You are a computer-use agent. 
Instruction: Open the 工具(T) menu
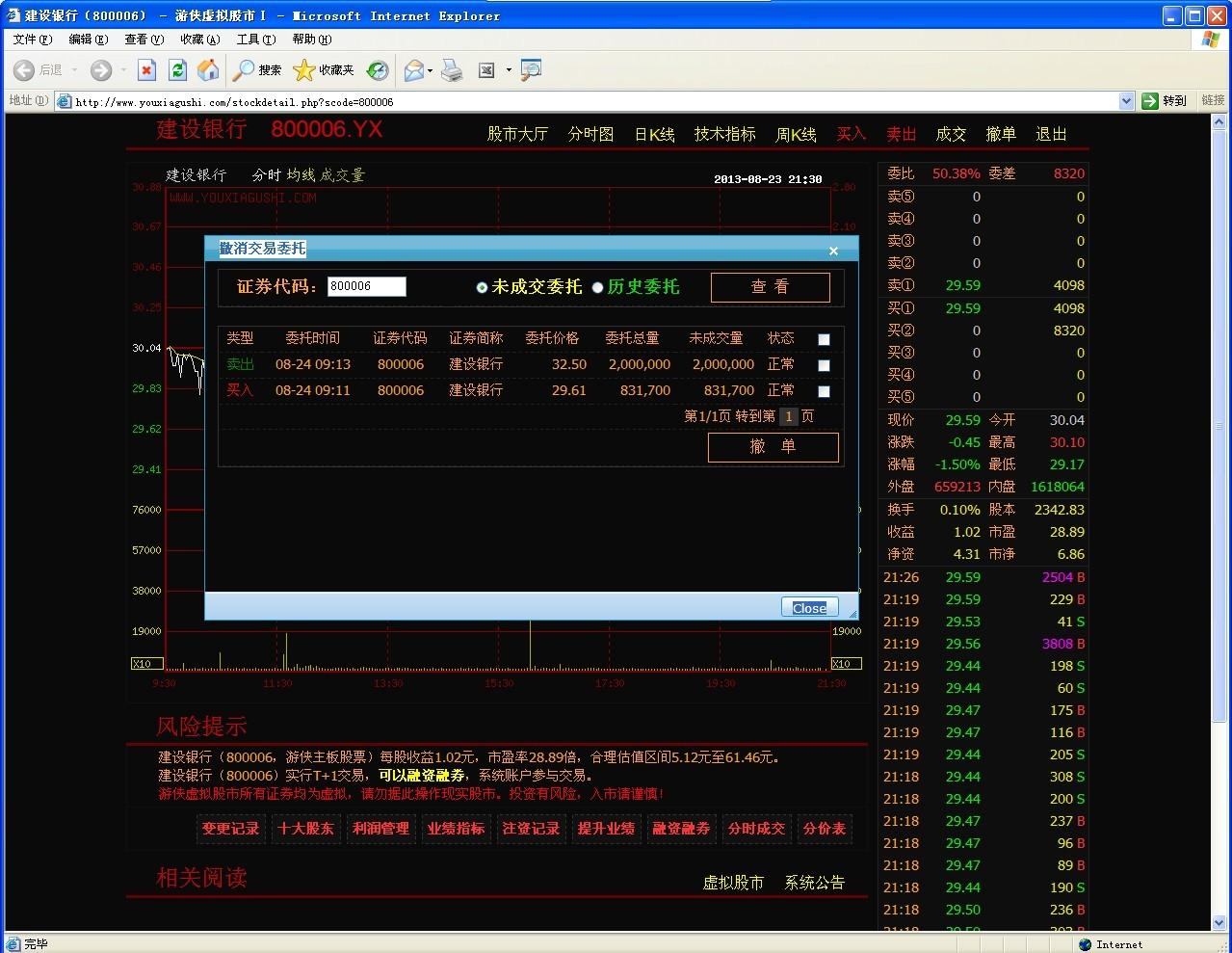(255, 40)
